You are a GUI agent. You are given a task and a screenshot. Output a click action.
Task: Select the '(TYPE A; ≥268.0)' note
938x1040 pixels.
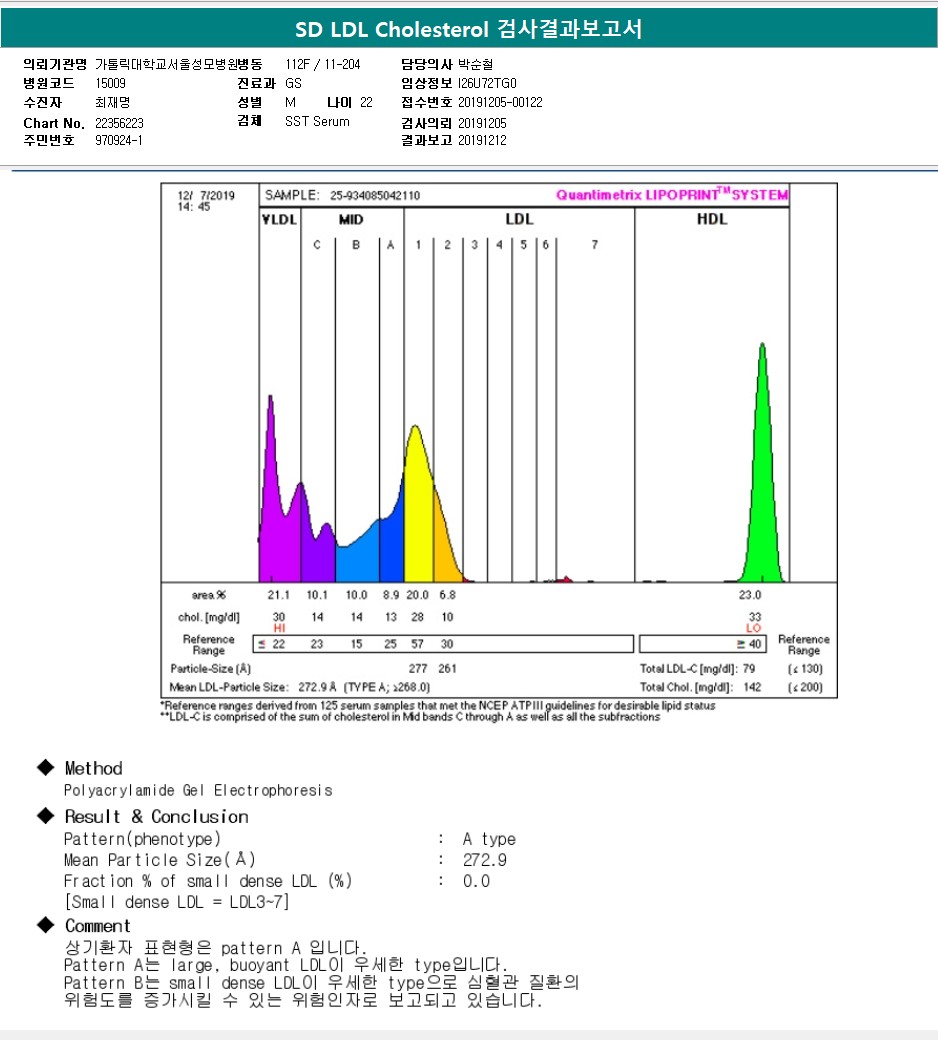pyautogui.click(x=387, y=687)
